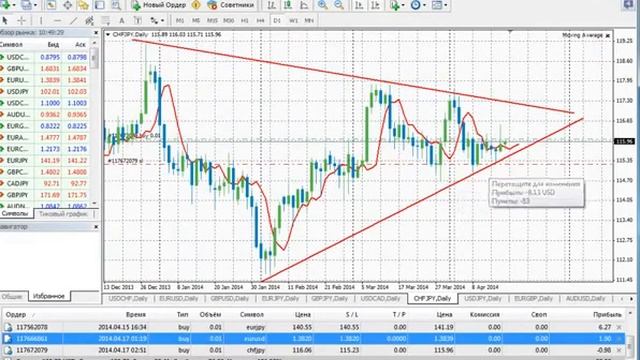Expand the New Chart dropdown arrow
This screenshot has height=360, width=640.
tap(13, 5)
